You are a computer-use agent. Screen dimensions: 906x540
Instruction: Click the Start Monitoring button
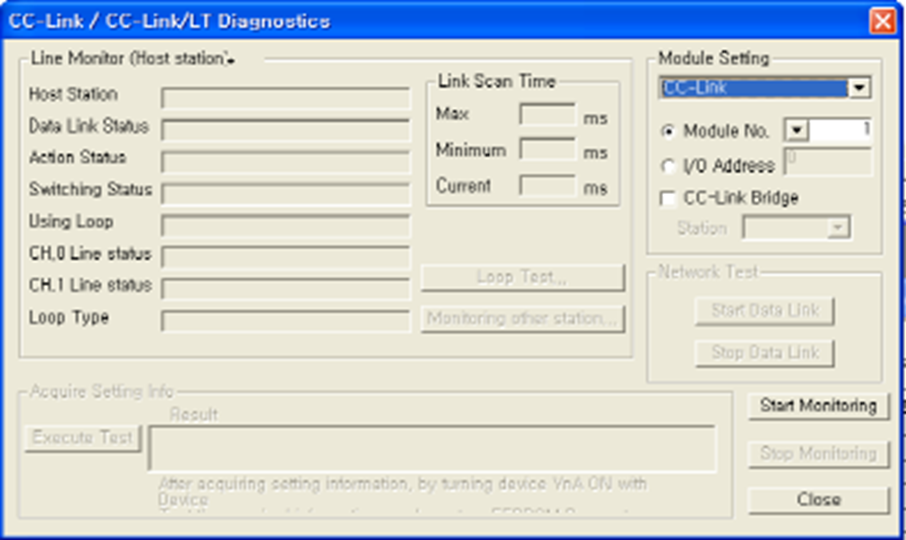click(x=818, y=406)
